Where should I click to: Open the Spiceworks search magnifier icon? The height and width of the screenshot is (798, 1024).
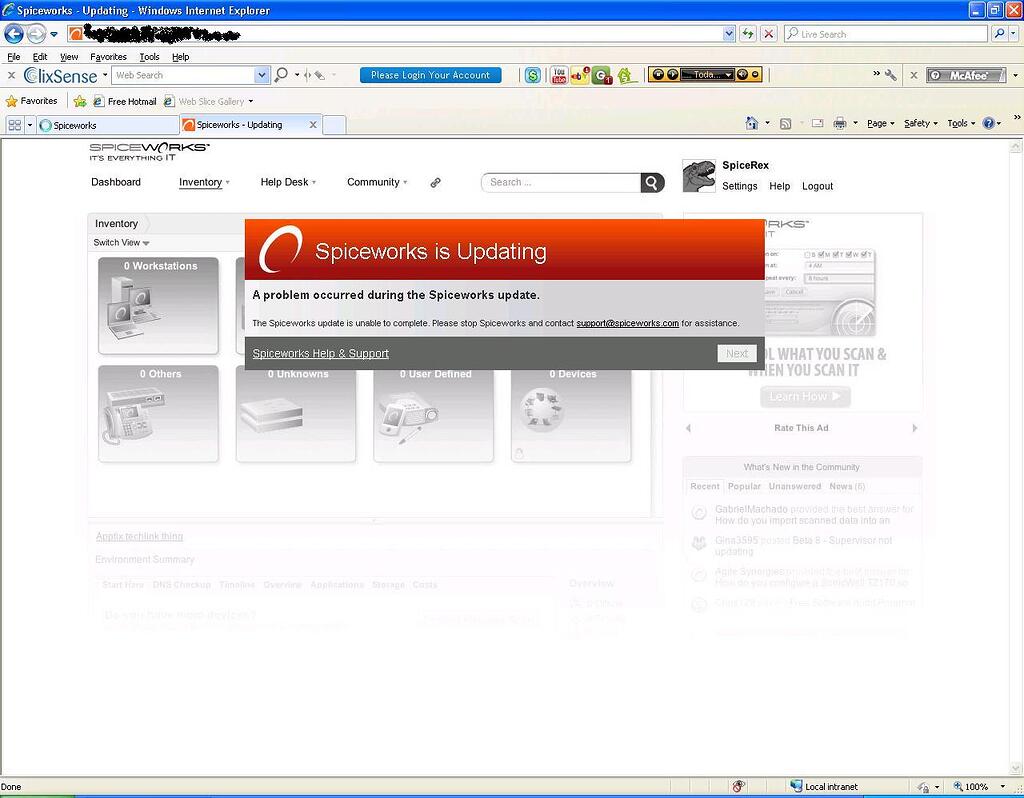tap(650, 182)
